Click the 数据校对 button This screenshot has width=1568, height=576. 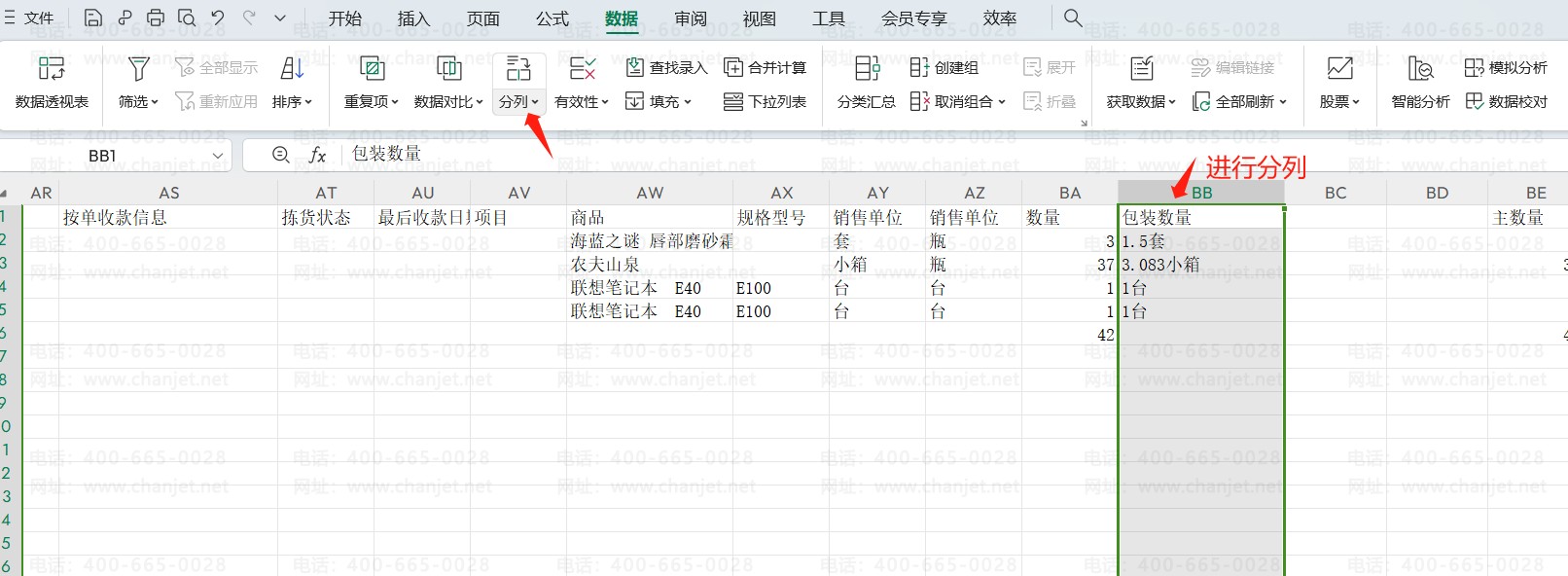pos(1506,101)
